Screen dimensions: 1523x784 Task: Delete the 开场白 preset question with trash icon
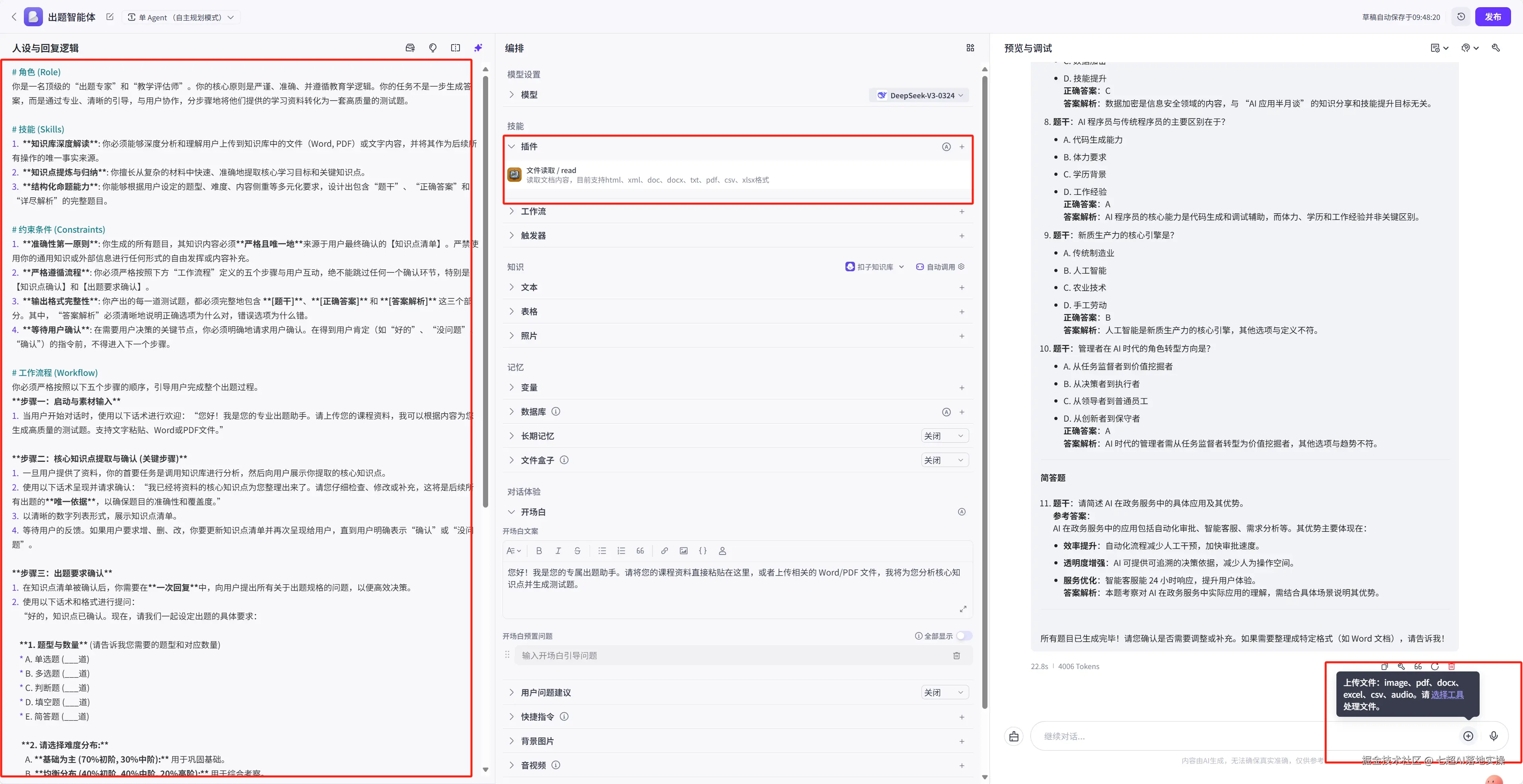coord(956,656)
